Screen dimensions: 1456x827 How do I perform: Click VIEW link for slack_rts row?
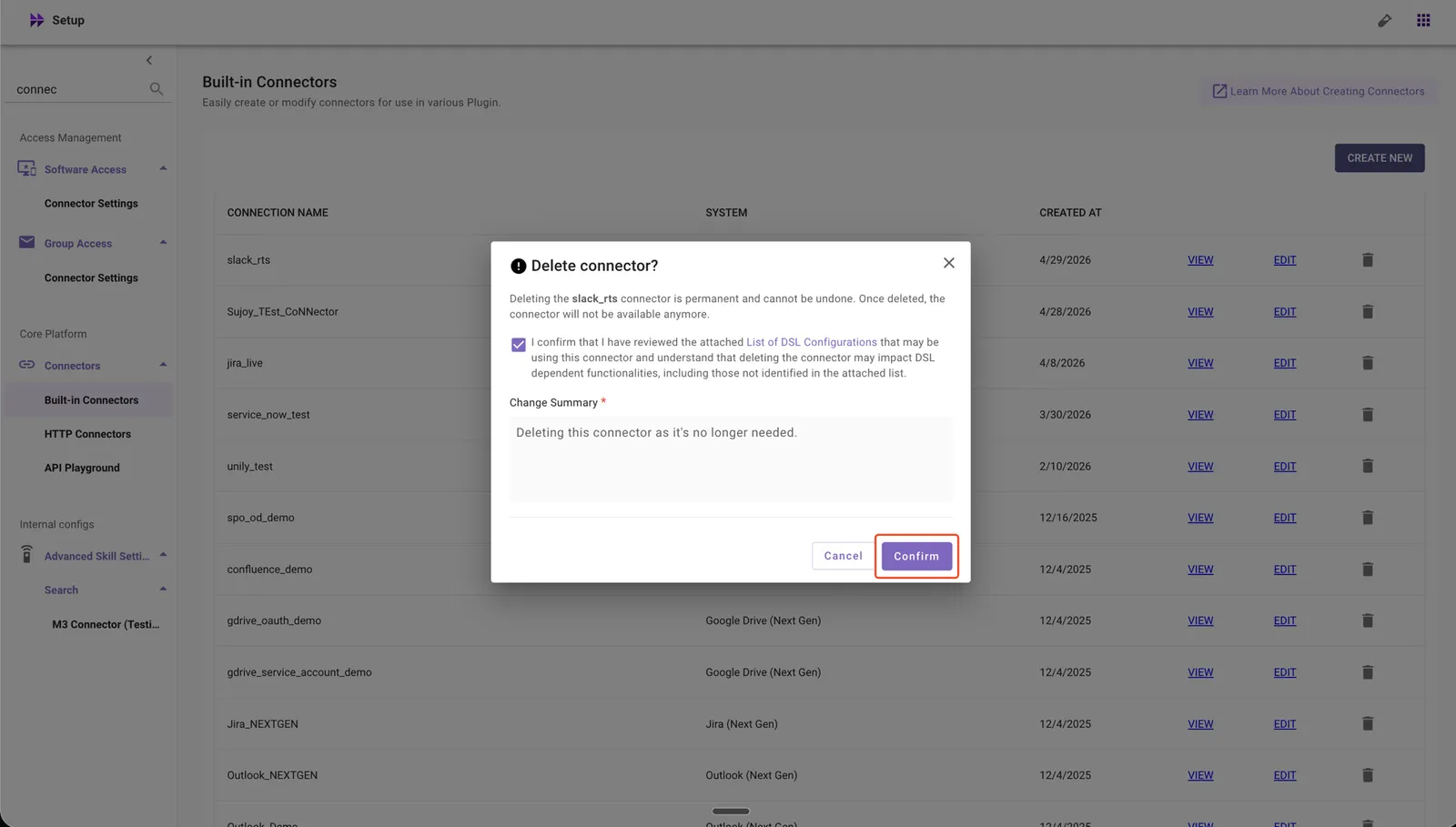click(x=1200, y=260)
